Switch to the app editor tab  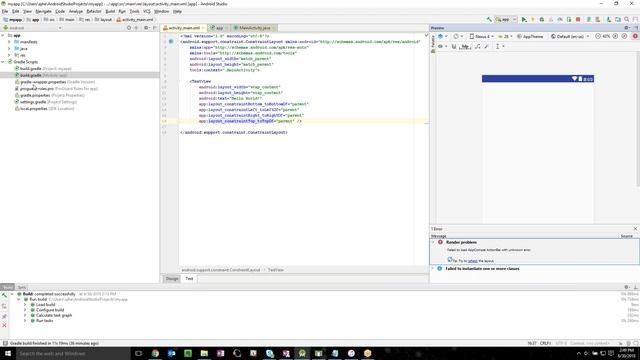pos(219,28)
